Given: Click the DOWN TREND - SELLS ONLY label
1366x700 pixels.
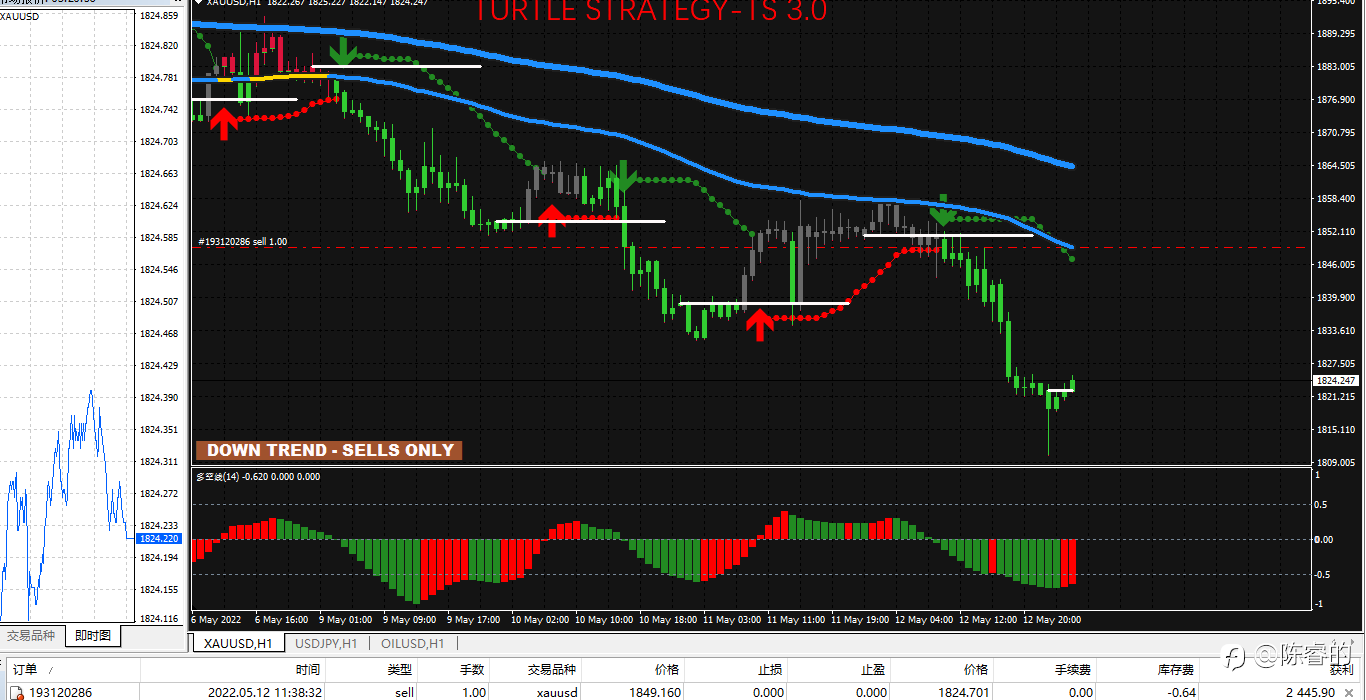Looking at the screenshot, I should [330, 450].
